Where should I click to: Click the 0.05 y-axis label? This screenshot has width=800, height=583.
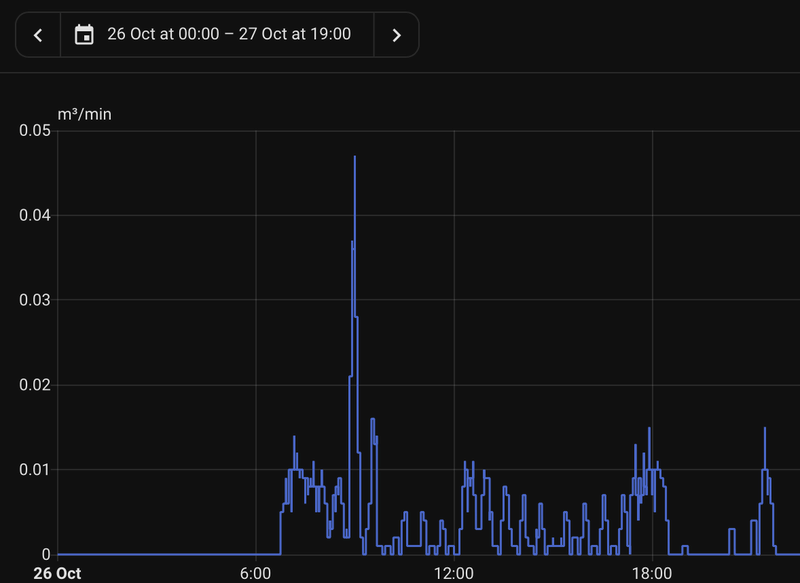pyautogui.click(x=35, y=131)
